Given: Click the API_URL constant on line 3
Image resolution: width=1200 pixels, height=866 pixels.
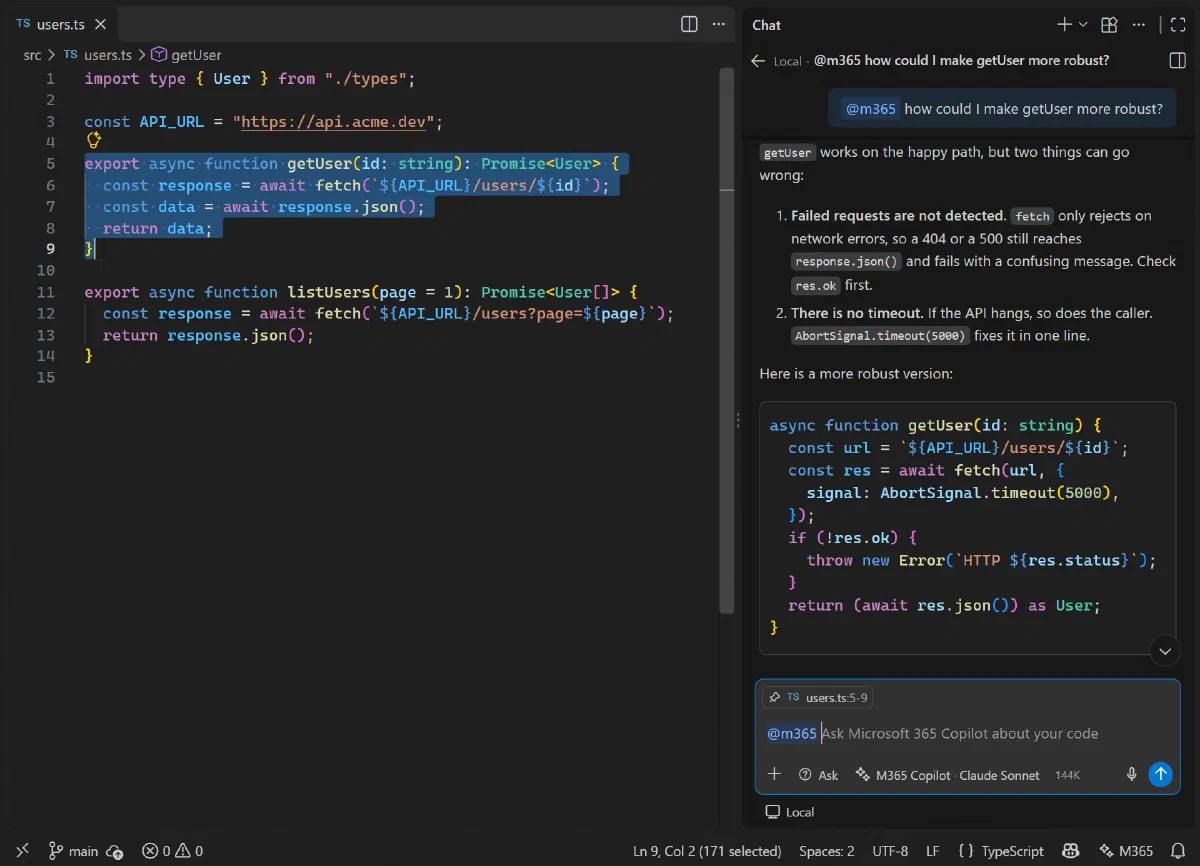Looking at the screenshot, I should [x=171, y=121].
